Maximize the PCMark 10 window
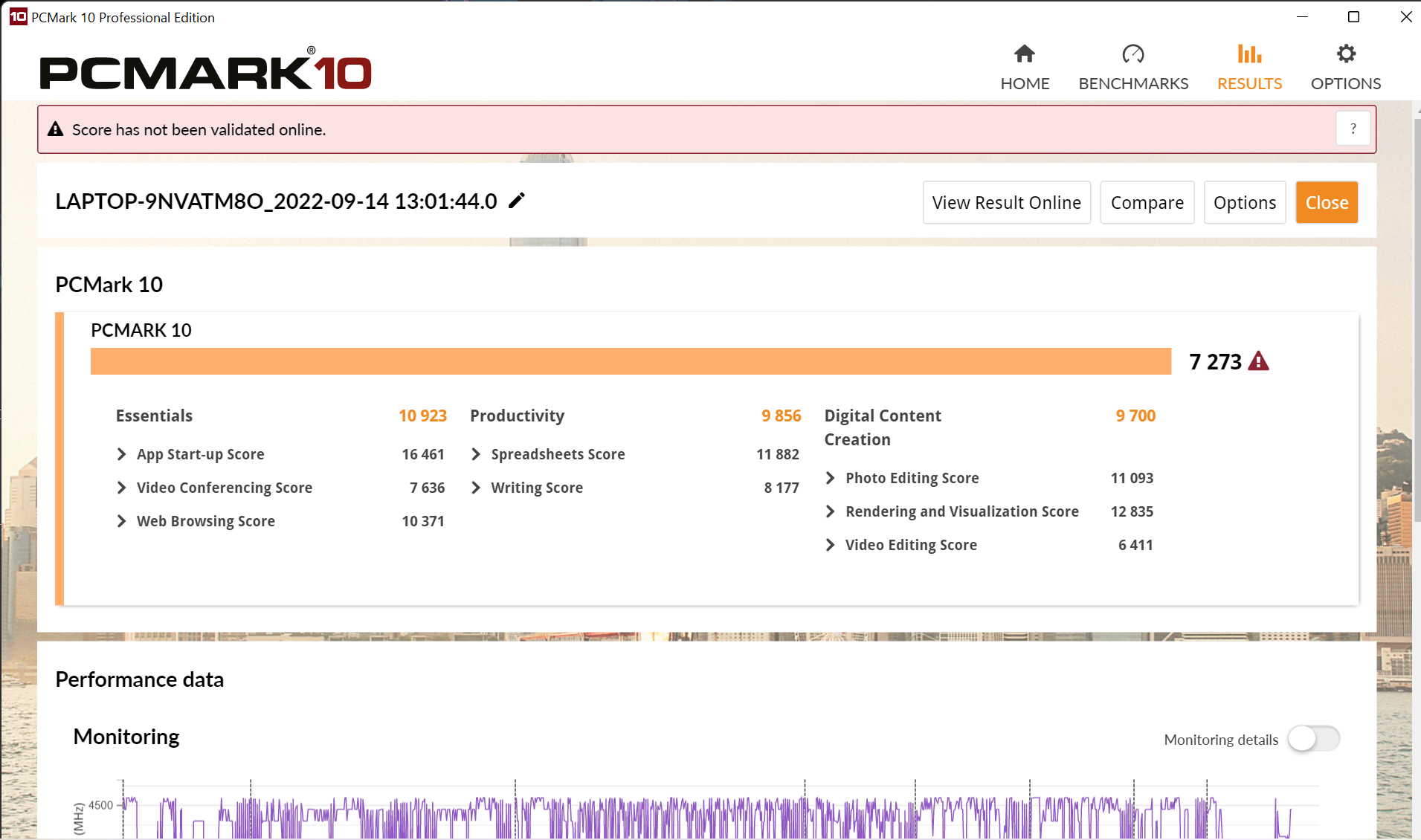 point(1353,17)
